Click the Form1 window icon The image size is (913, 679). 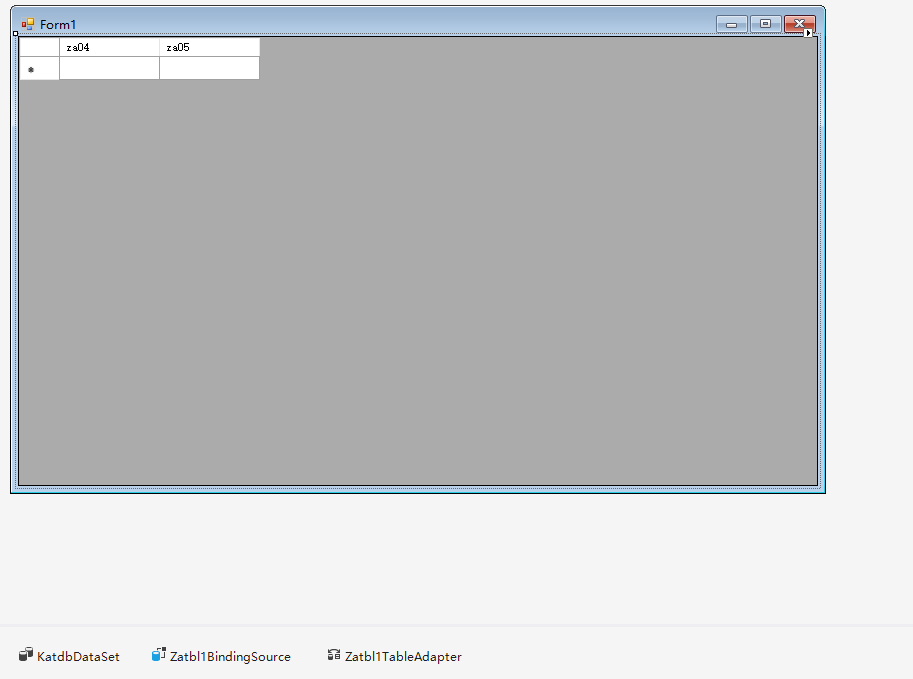coord(27,24)
